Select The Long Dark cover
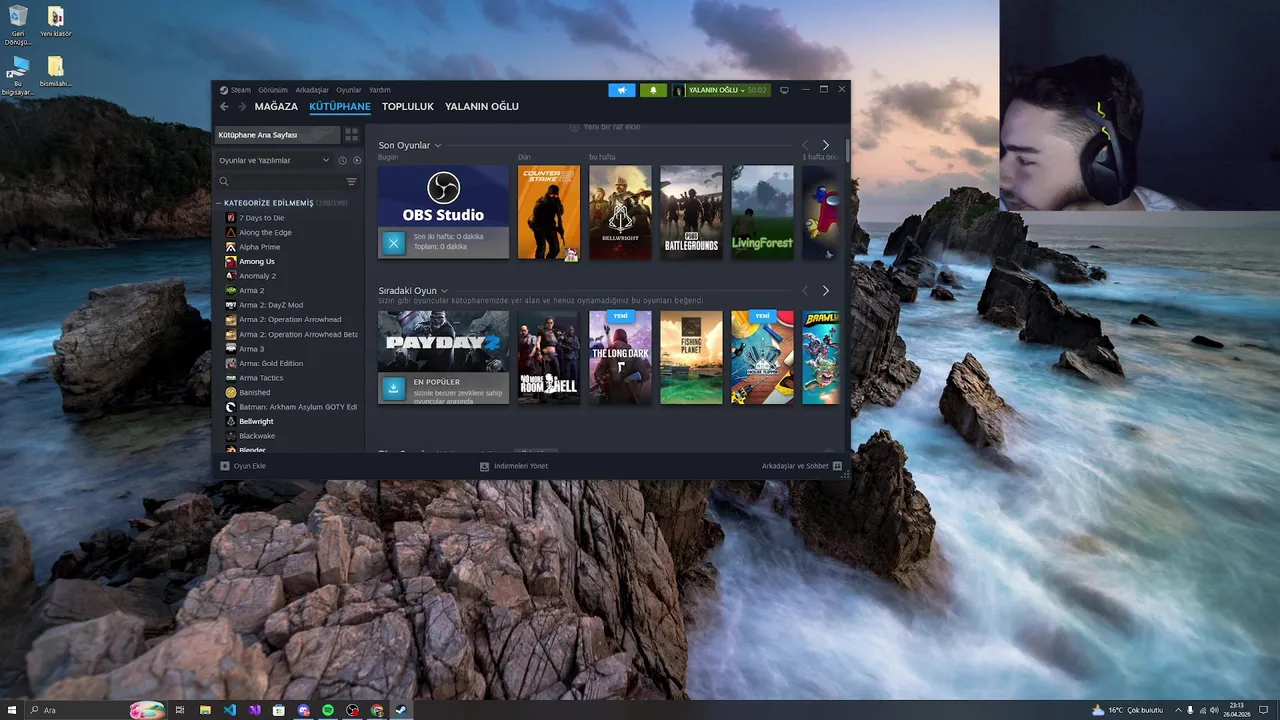Viewport: 1280px width, 720px height. click(620, 358)
